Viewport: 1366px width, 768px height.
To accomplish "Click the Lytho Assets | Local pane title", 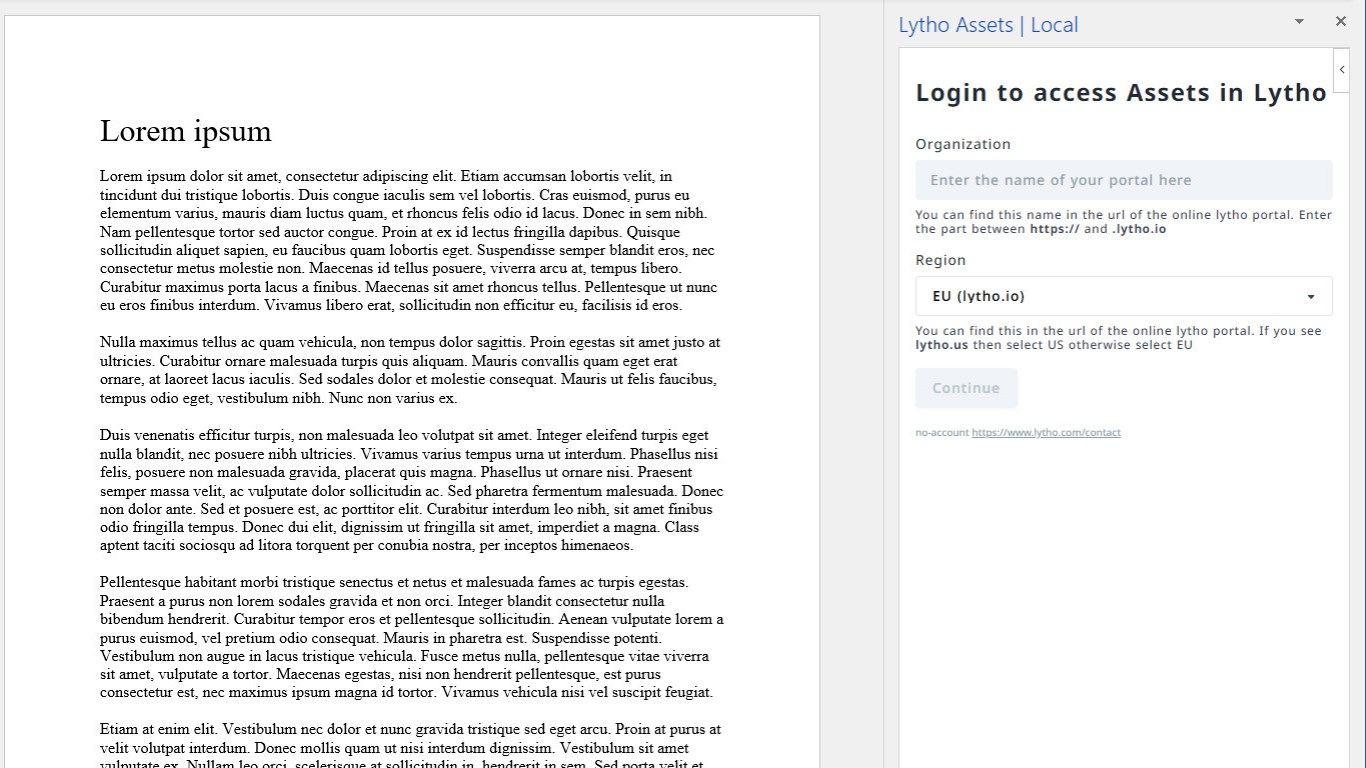I will [x=988, y=25].
